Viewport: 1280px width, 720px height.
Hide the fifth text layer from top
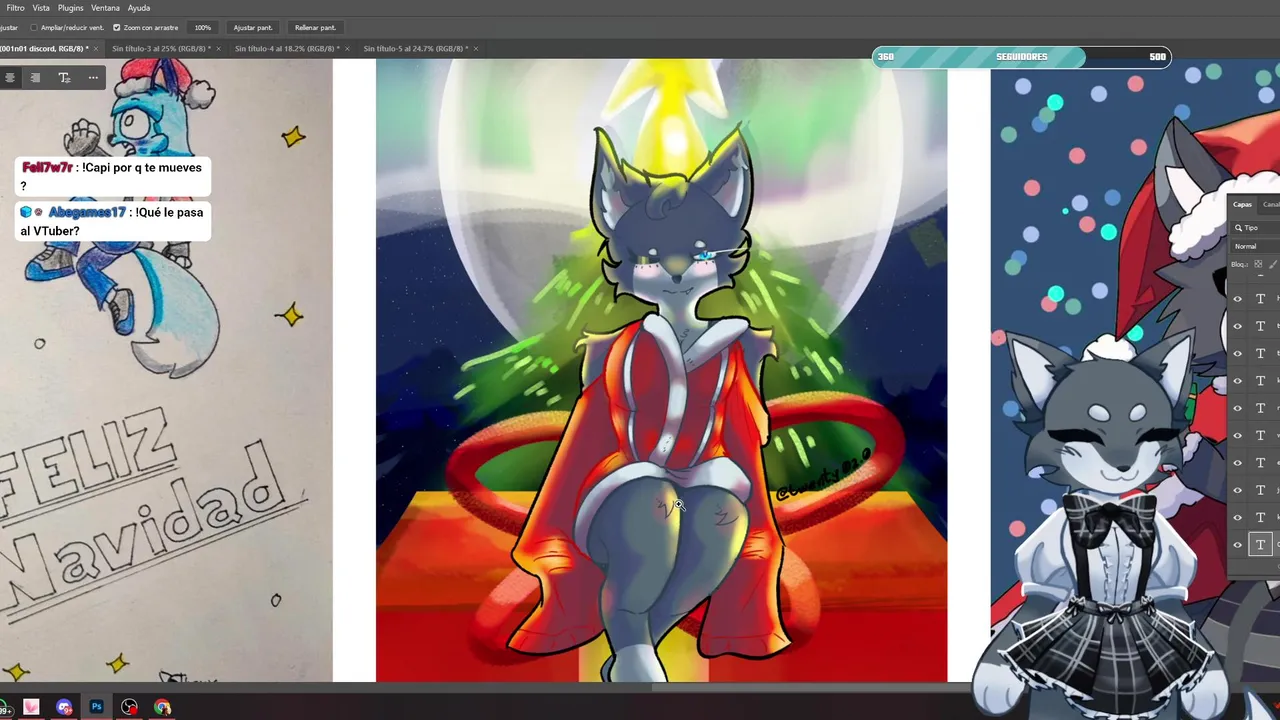click(1238, 408)
